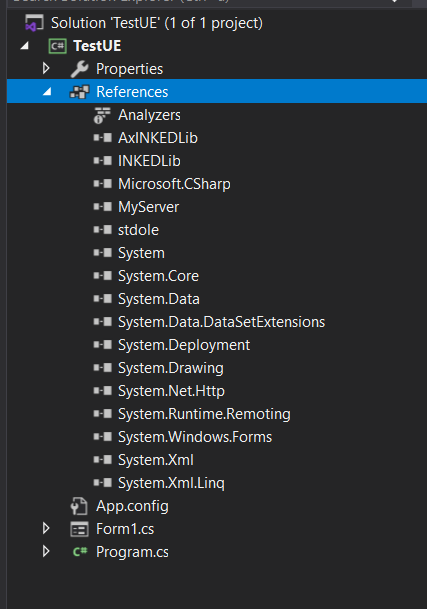Click the reference icon beside System.Windows.Forms
This screenshot has height=609, width=427.
[x=103, y=437]
